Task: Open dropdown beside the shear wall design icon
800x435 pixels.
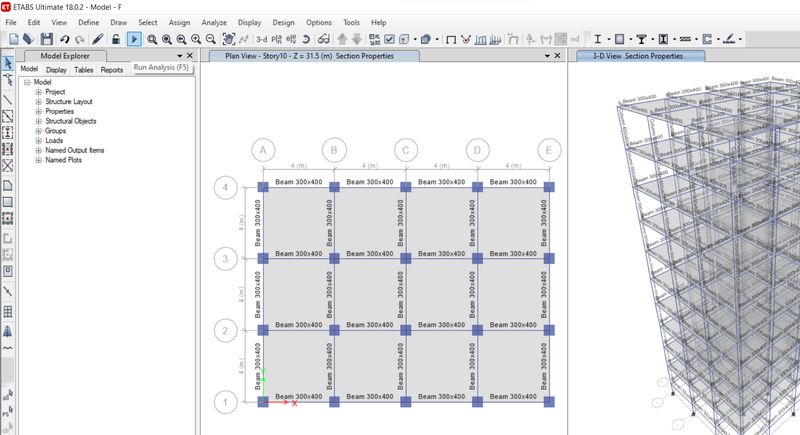Action: 718,39
